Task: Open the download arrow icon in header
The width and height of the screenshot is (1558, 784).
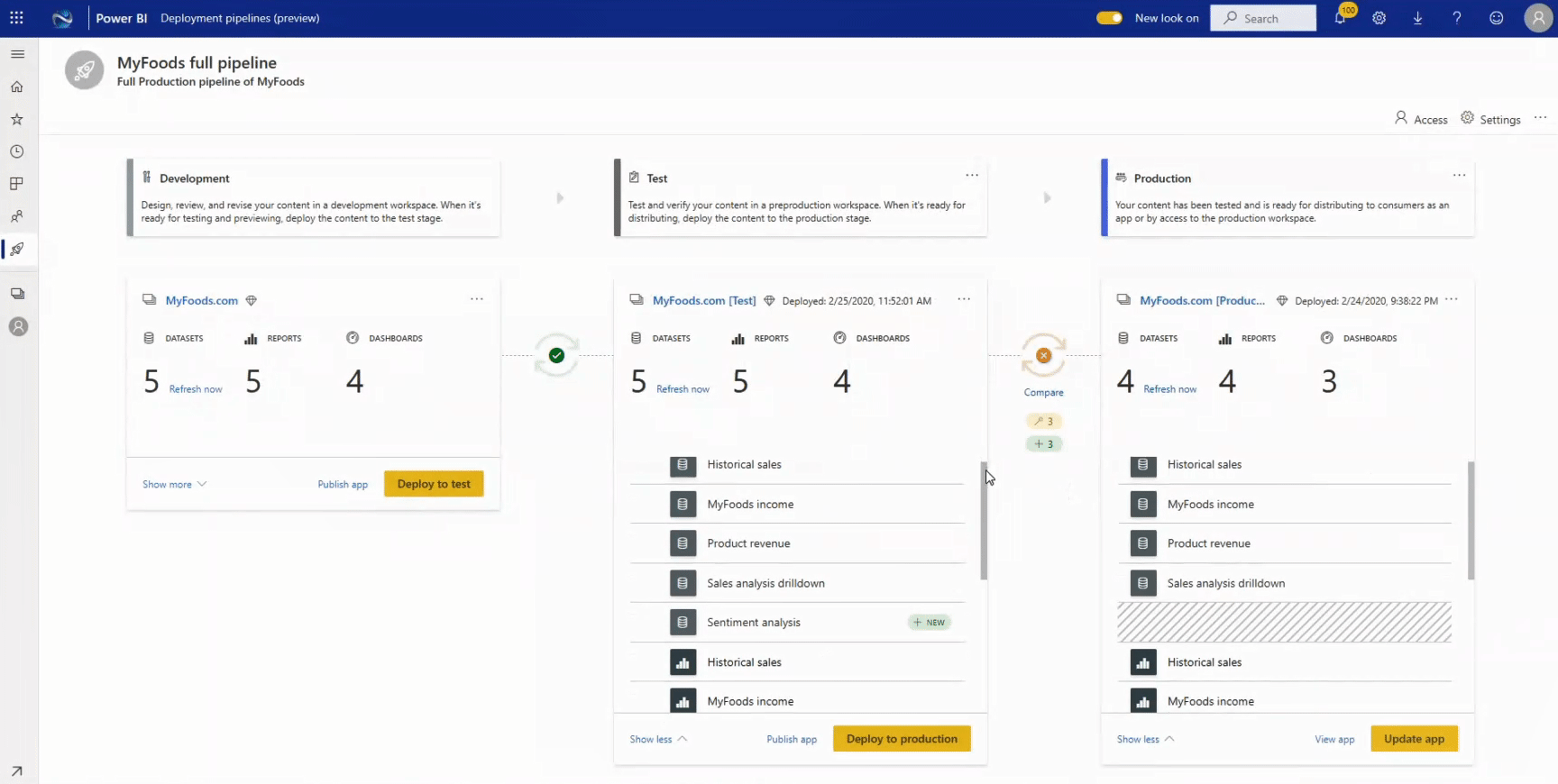Action: (x=1417, y=18)
